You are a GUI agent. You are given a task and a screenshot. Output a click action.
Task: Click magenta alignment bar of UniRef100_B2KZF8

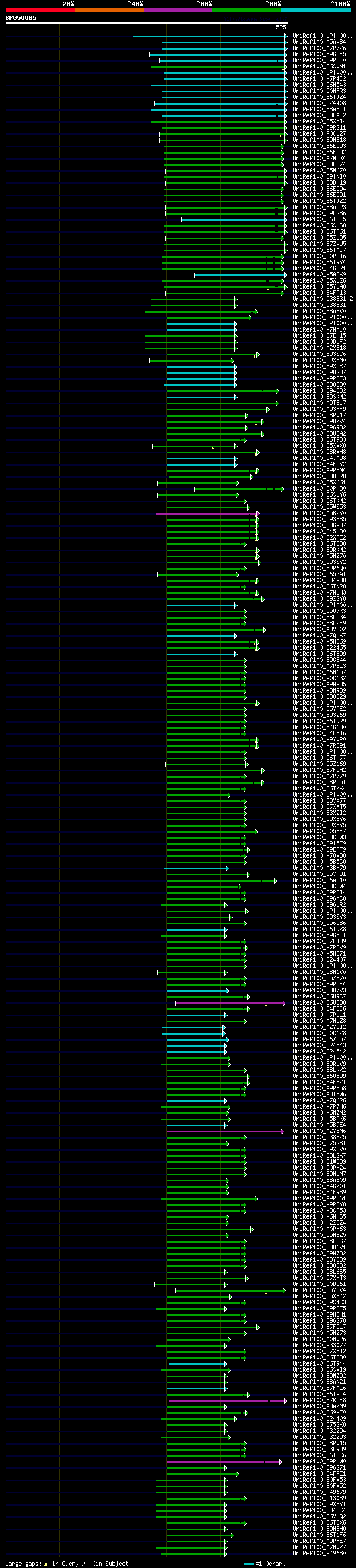click(x=228, y=1401)
